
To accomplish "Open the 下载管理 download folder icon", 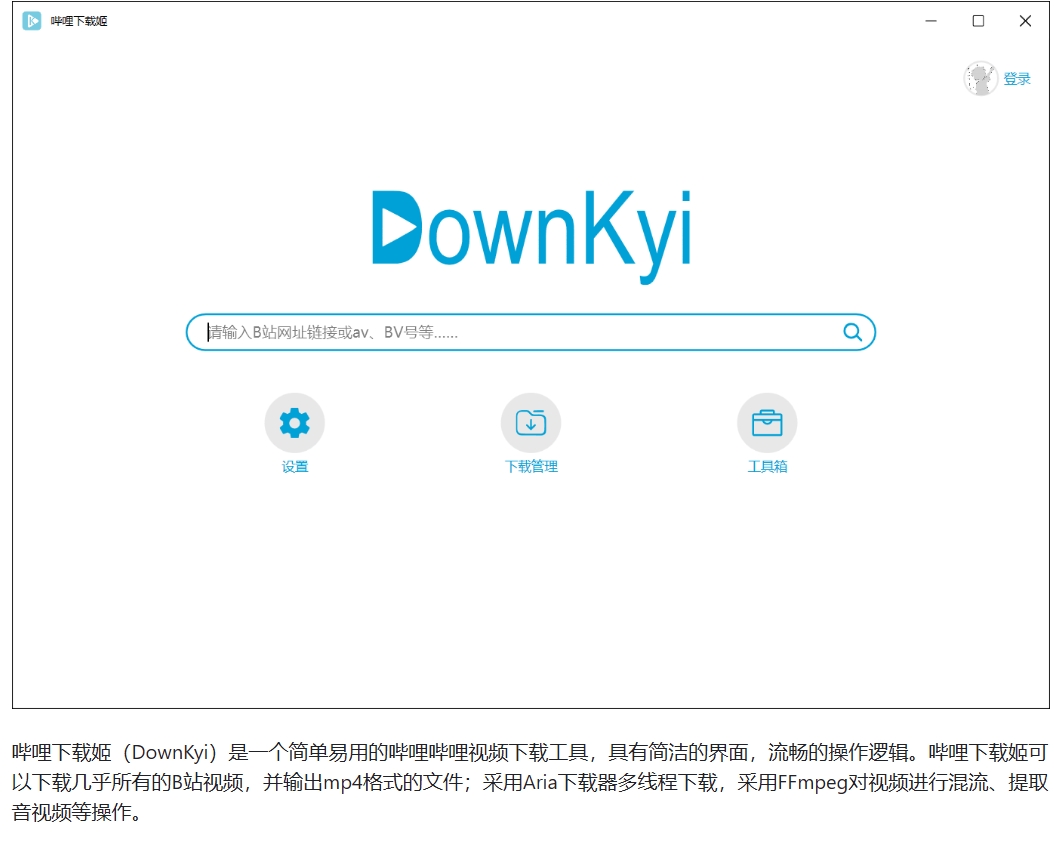I will pyautogui.click(x=531, y=423).
